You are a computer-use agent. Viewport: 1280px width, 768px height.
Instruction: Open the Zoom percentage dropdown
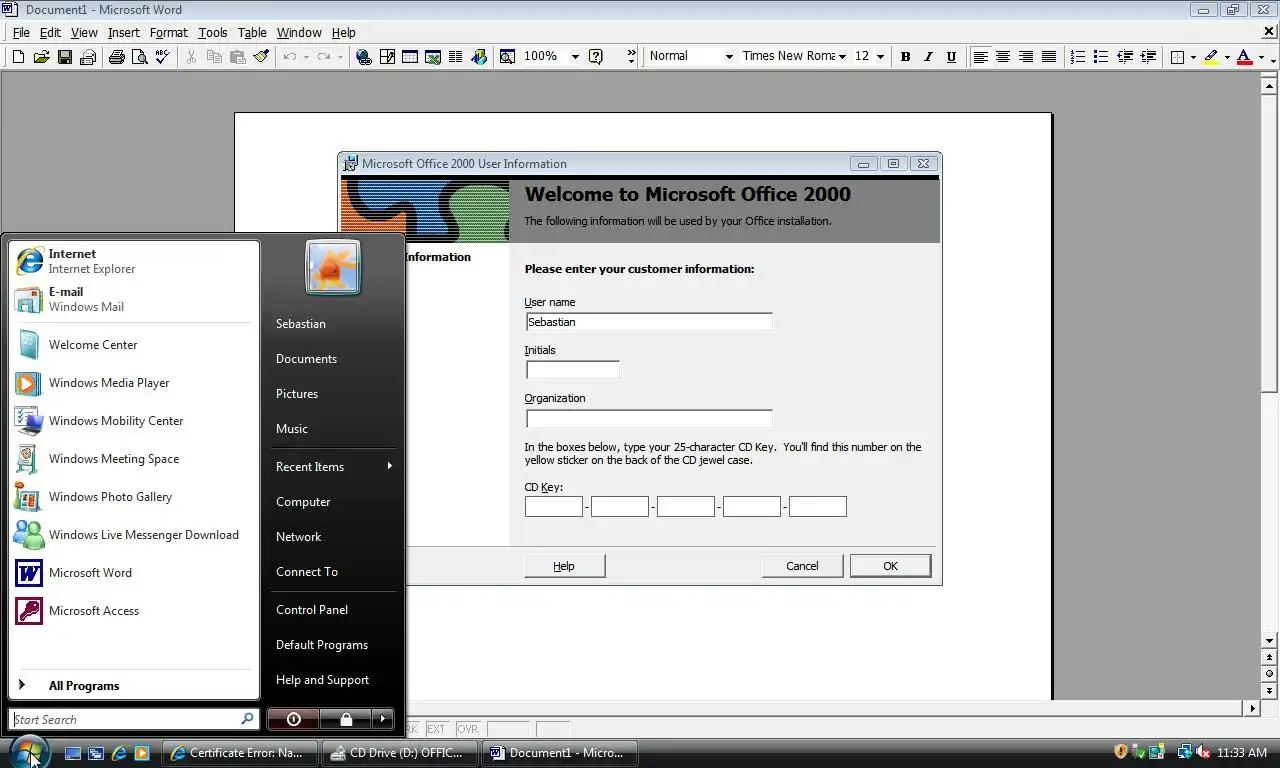(575, 57)
